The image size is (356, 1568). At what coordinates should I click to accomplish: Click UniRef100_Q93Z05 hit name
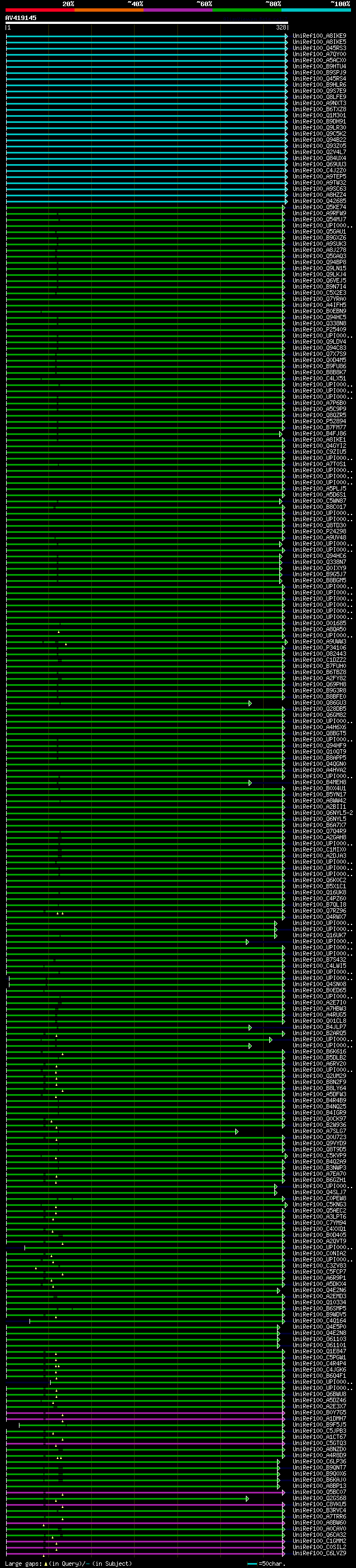coord(319,146)
